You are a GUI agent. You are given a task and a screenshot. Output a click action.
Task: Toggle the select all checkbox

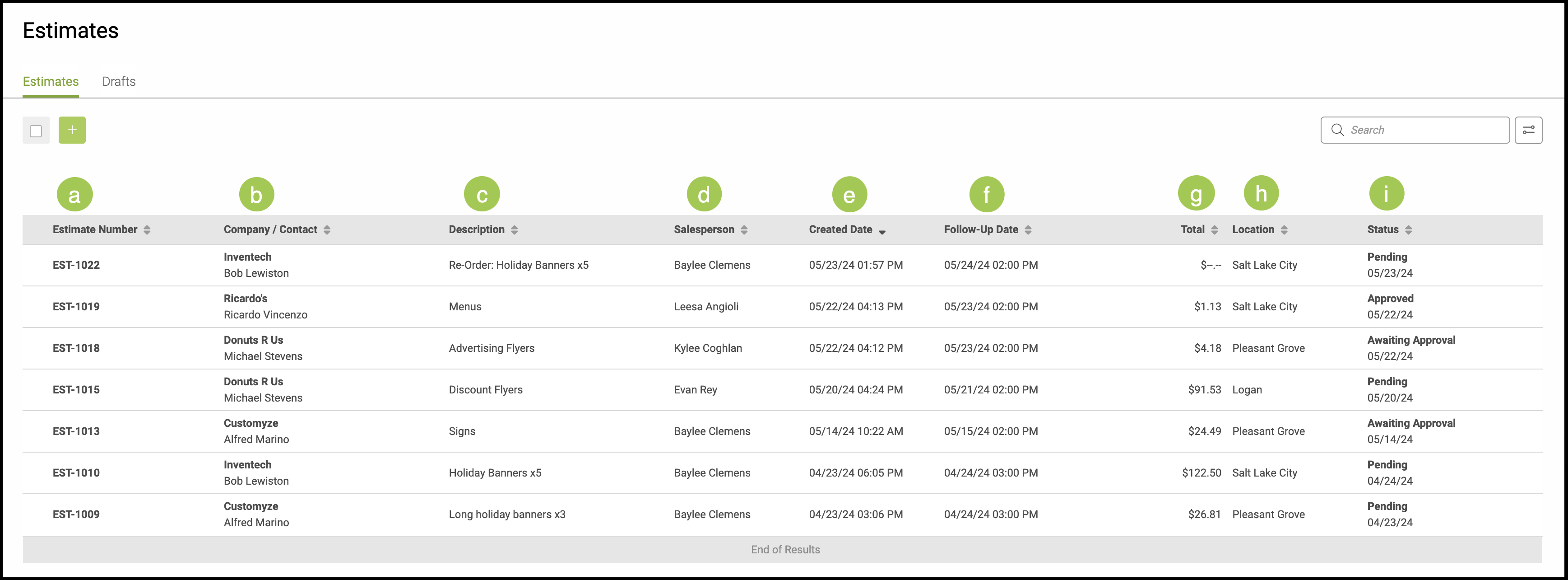pos(36,131)
